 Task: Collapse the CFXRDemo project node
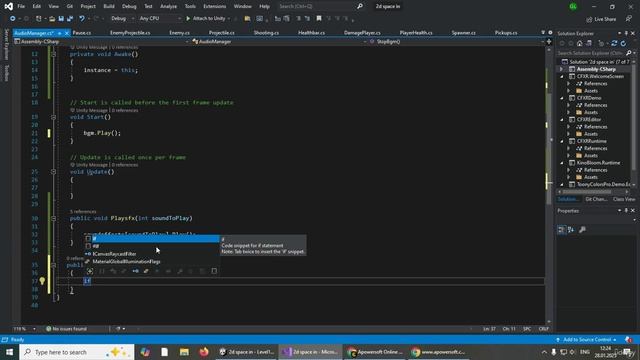pos(562,98)
